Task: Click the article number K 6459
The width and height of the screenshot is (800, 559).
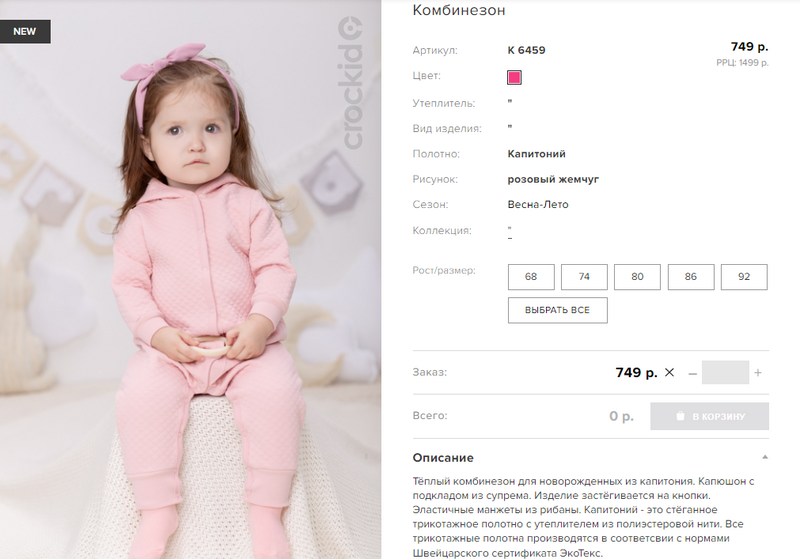Action: [x=526, y=50]
